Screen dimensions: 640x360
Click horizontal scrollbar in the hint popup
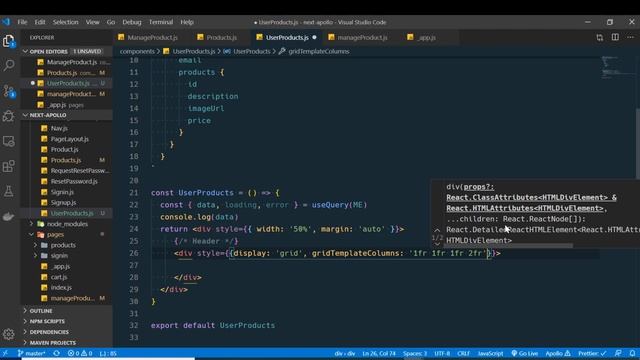[x=509, y=246]
